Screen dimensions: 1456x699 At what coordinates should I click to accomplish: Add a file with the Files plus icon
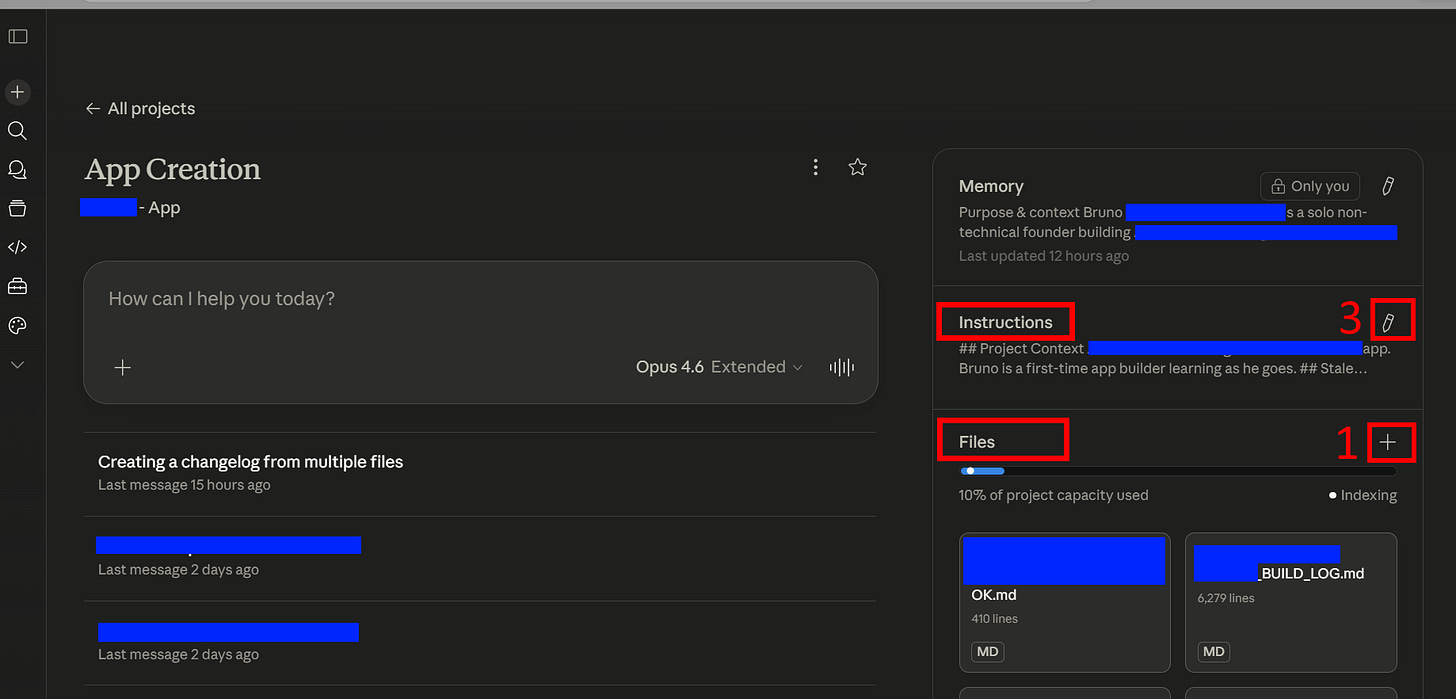[1387, 442]
